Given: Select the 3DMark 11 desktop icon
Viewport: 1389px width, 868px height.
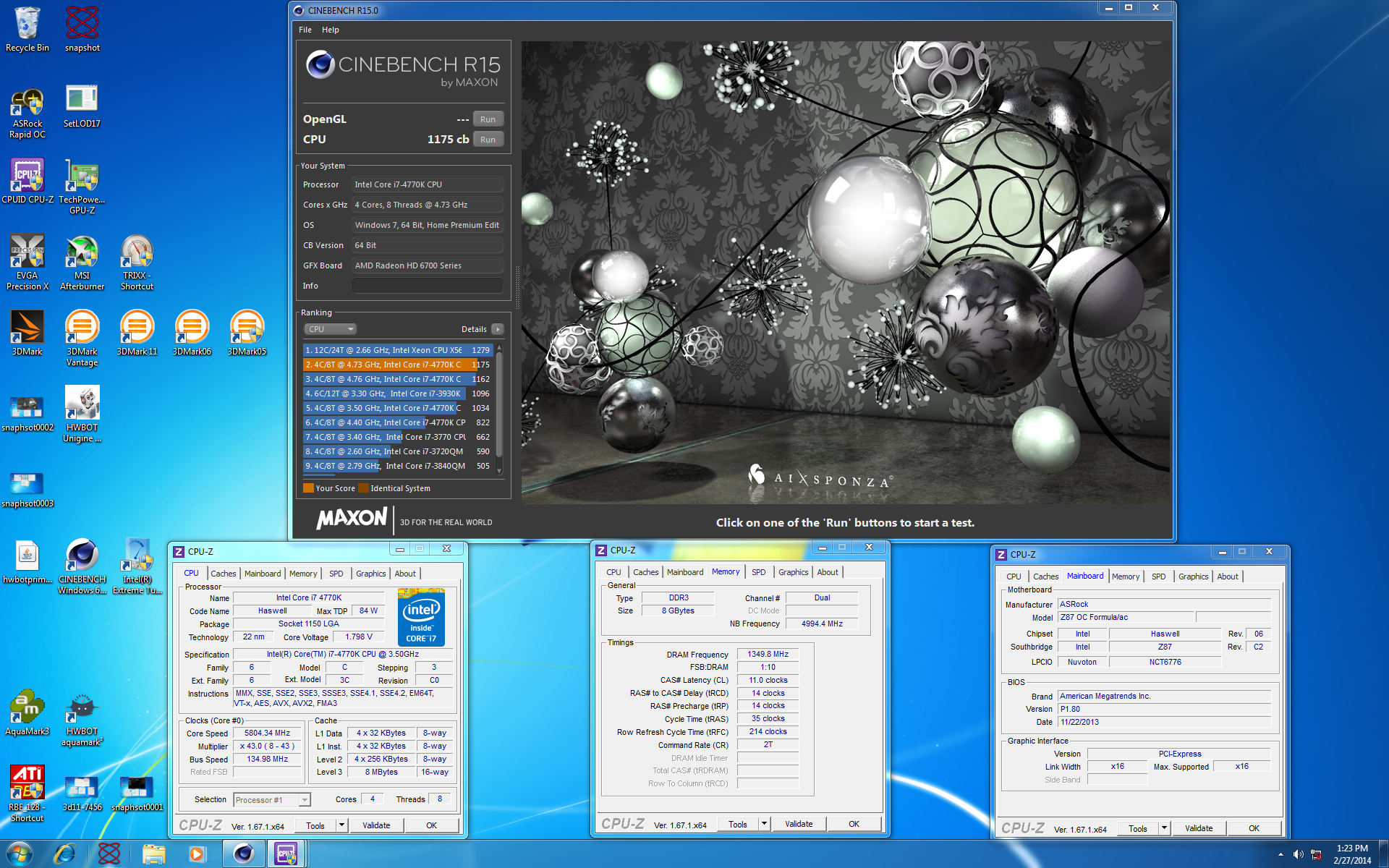Looking at the screenshot, I should pyautogui.click(x=137, y=333).
